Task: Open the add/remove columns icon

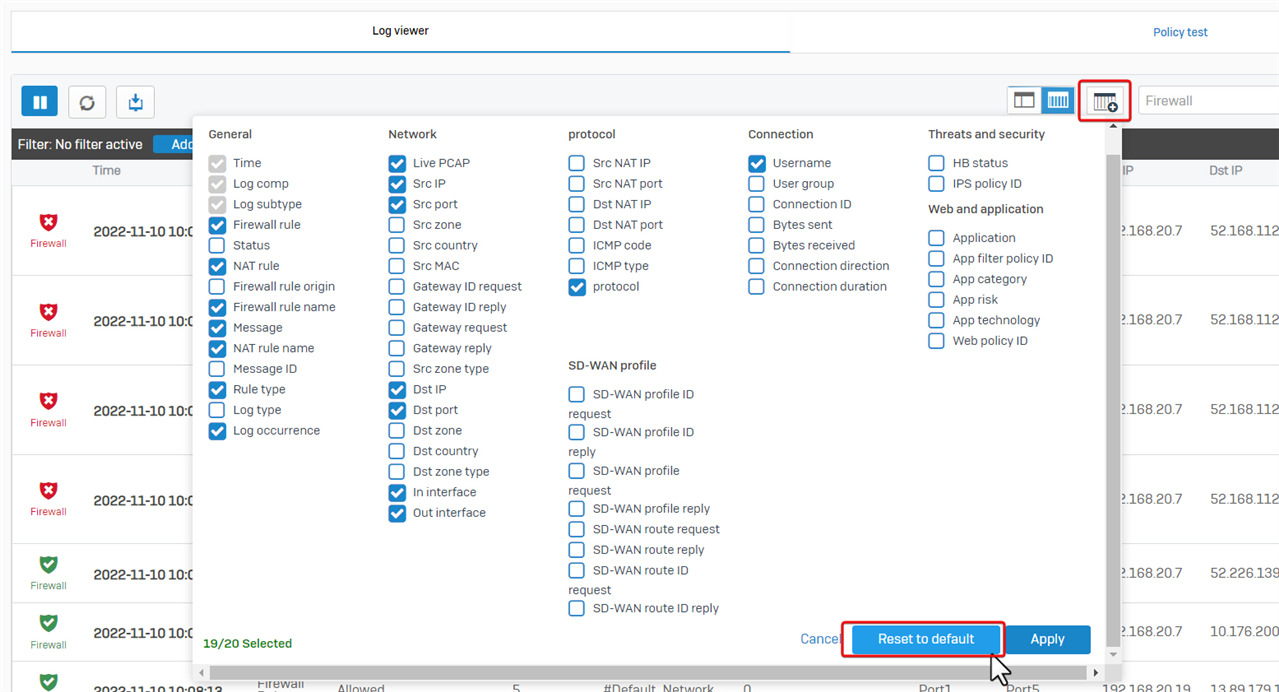Action: point(1105,101)
